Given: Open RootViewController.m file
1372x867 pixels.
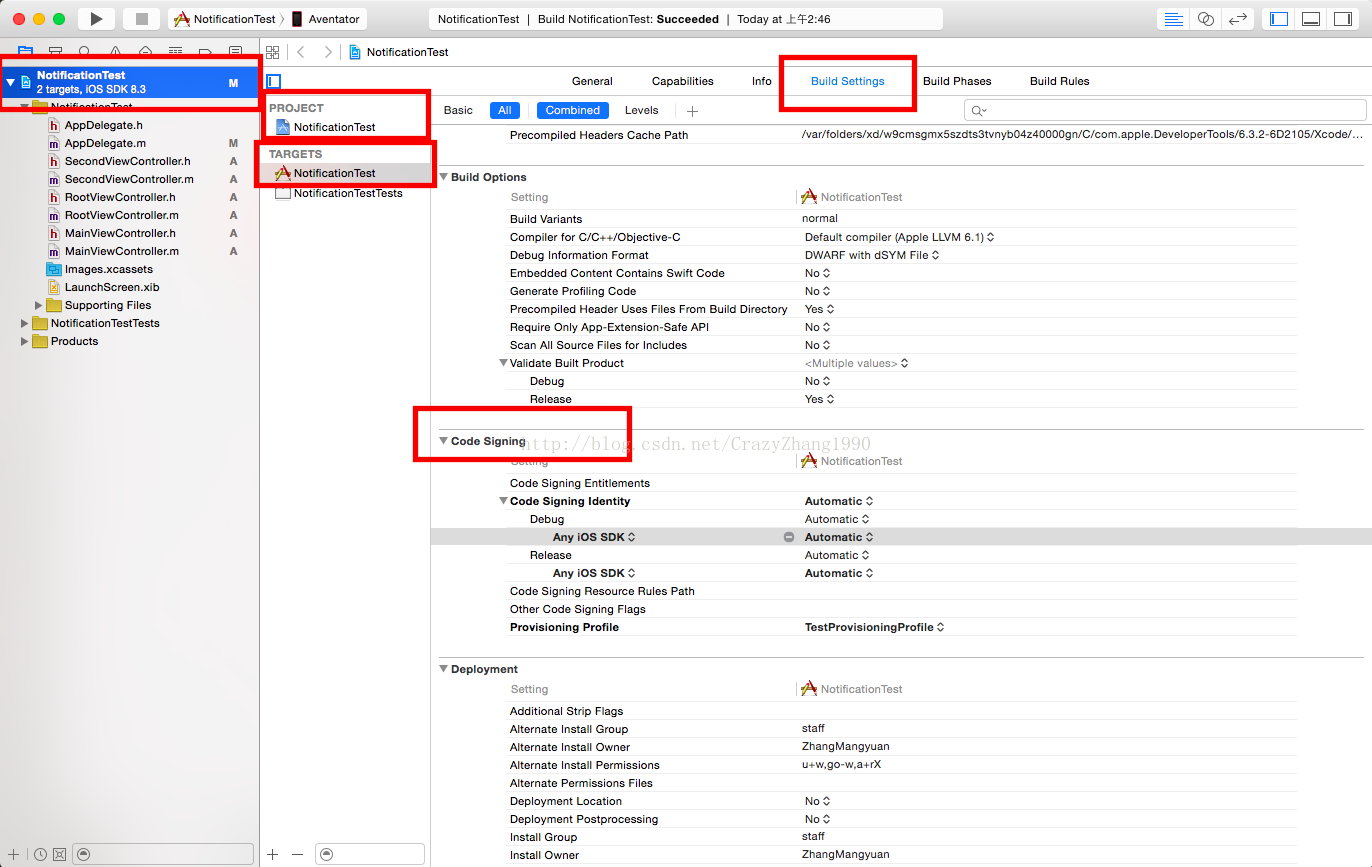Looking at the screenshot, I should (x=113, y=215).
